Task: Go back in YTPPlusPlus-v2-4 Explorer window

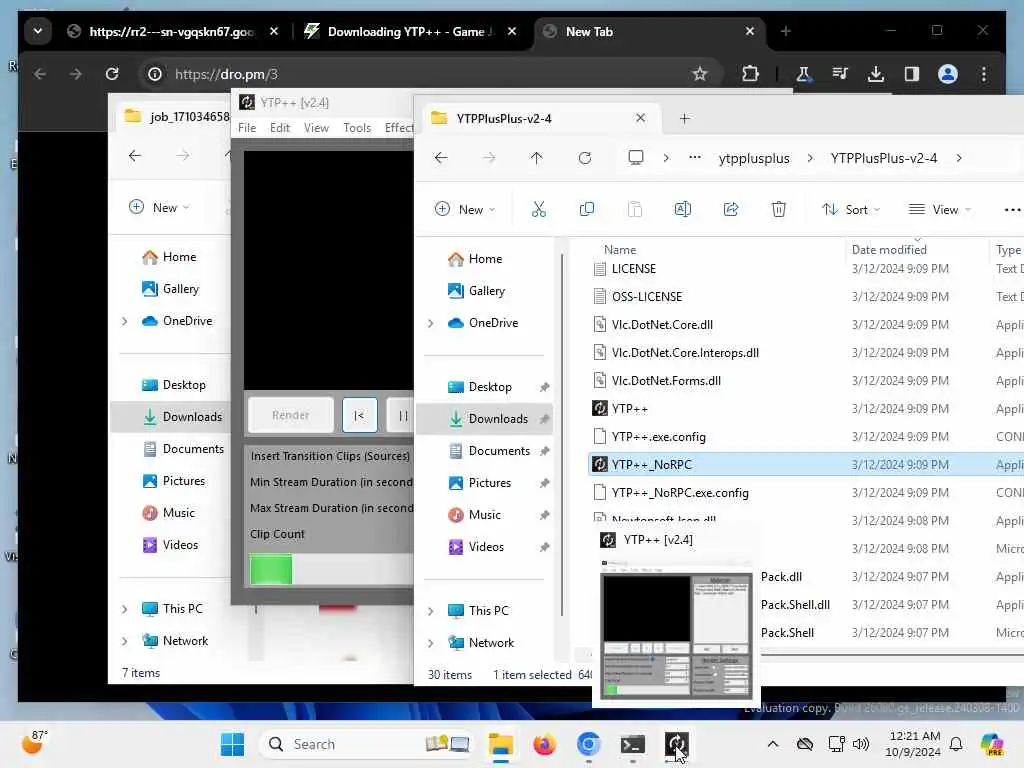Action: 441,157
